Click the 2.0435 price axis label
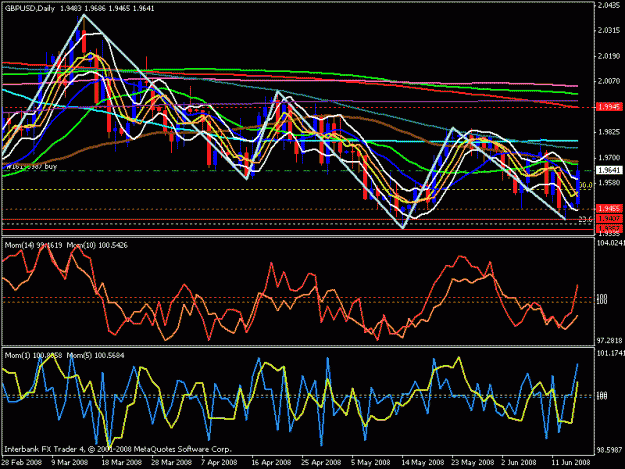 609,5
